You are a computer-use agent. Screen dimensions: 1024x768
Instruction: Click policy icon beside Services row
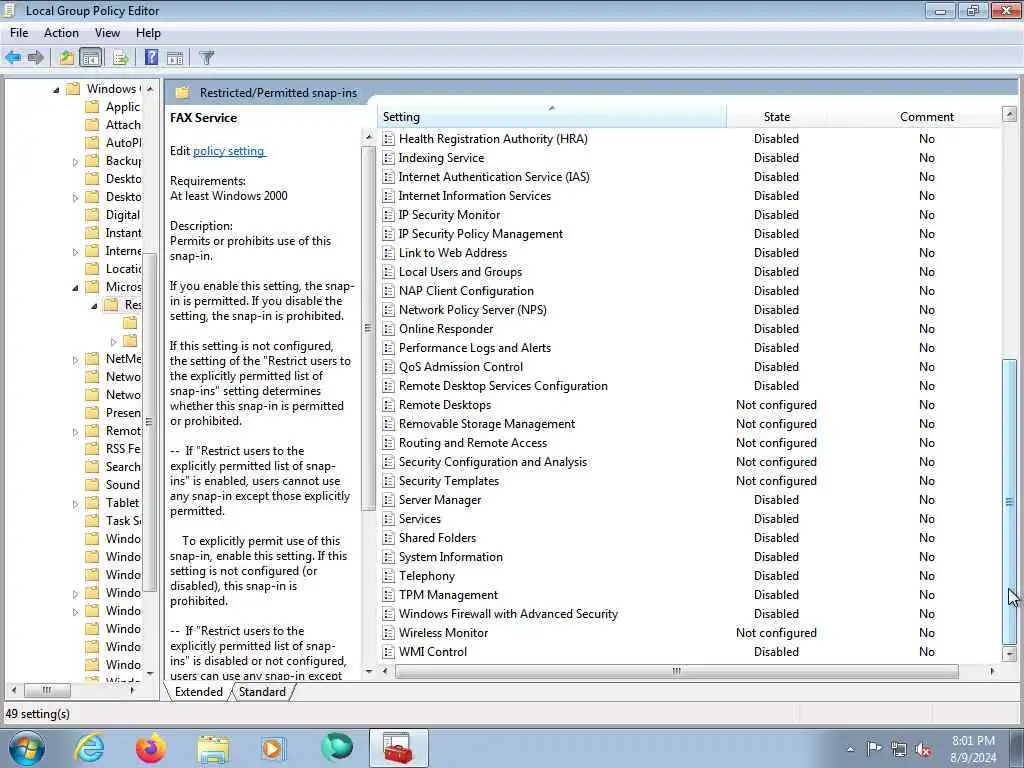coord(389,519)
